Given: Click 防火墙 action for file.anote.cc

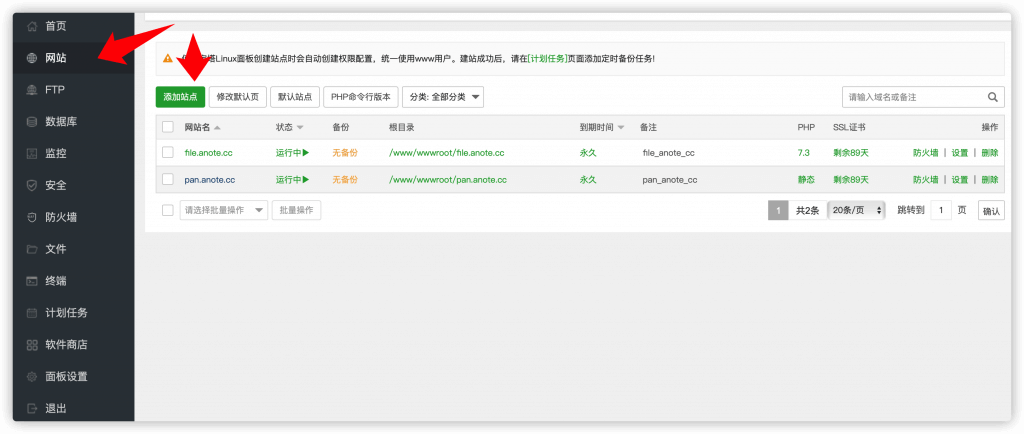Looking at the screenshot, I should point(925,153).
